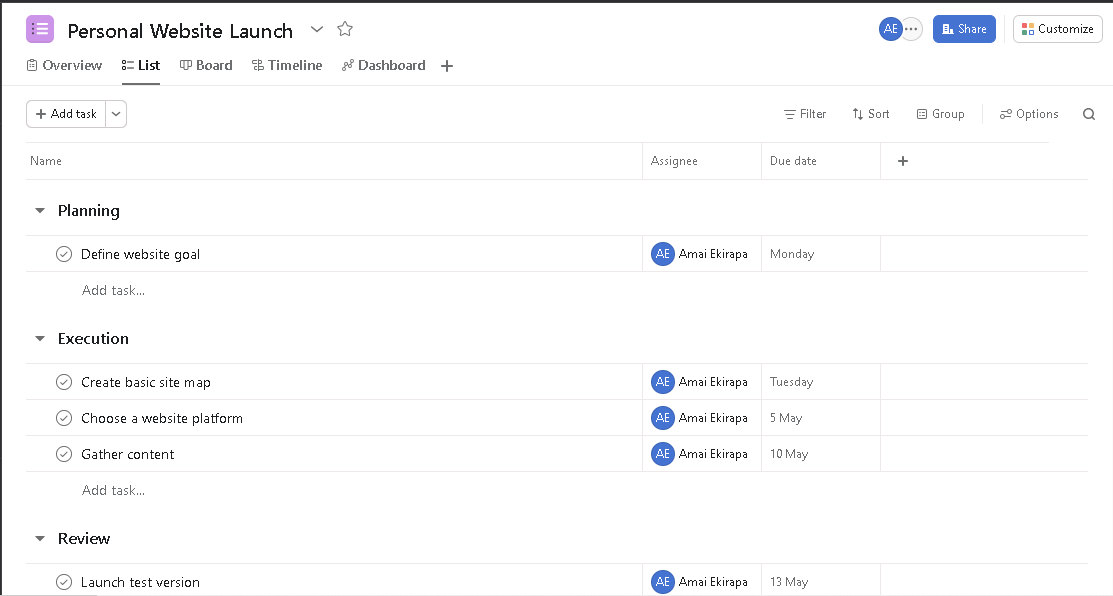
Task: Open the Dashboard tab
Action: click(383, 65)
